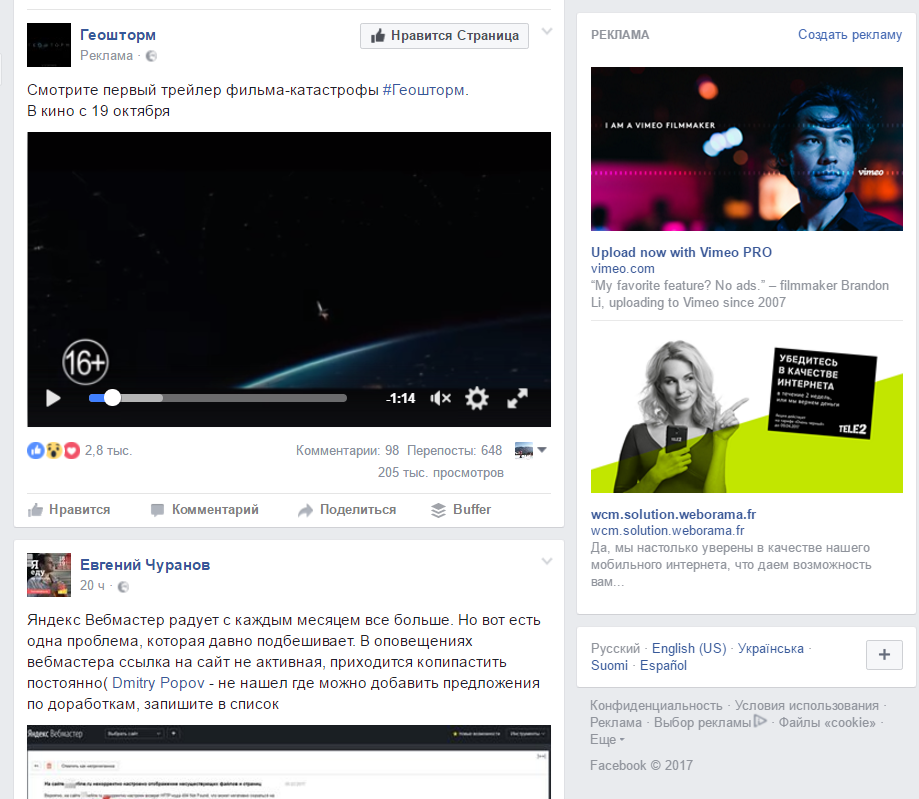Viewport: 919px width, 799px height.
Task: View the wow reaction icon
Action: coord(53,450)
